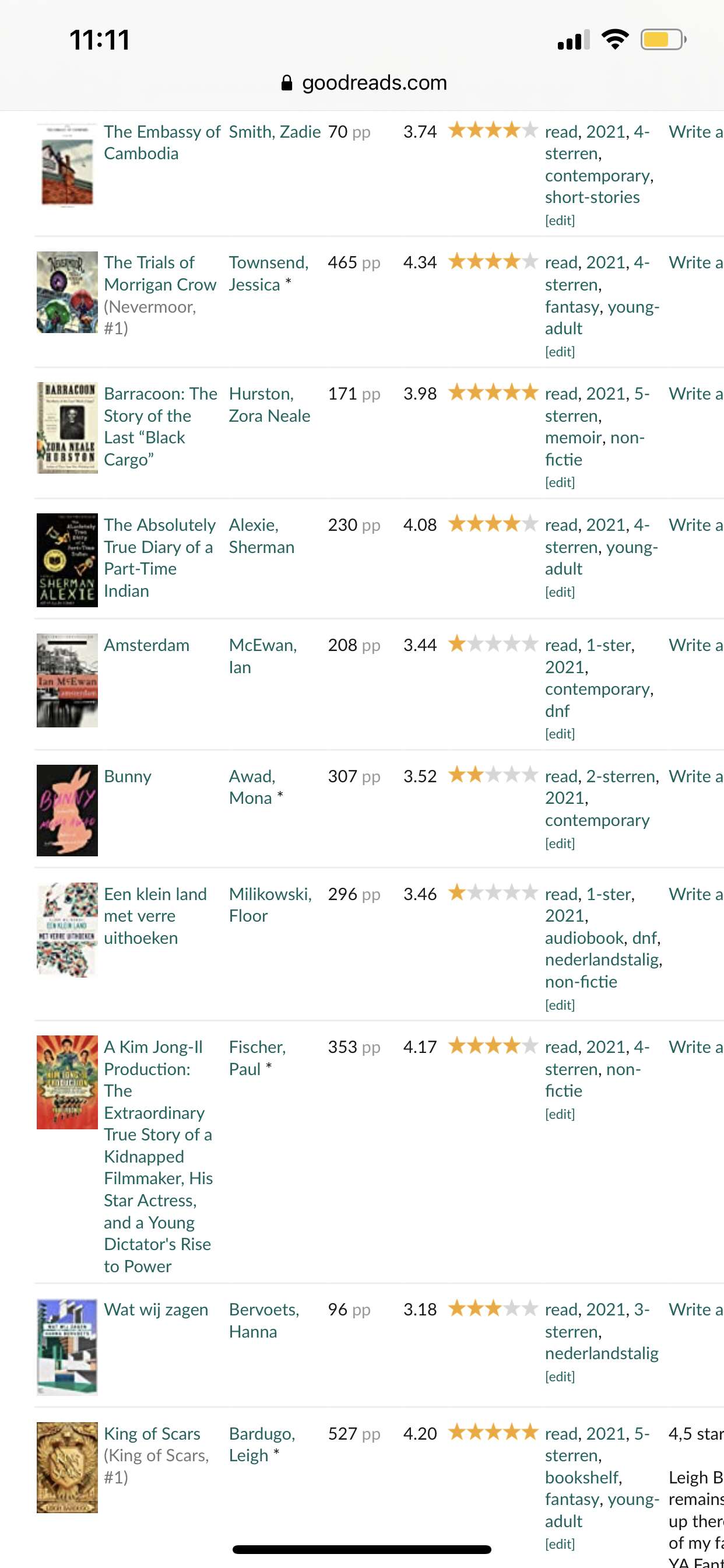The height and width of the screenshot is (1568, 724).
Task: Open the King of Scars cover thumbnail
Action: [67, 1468]
